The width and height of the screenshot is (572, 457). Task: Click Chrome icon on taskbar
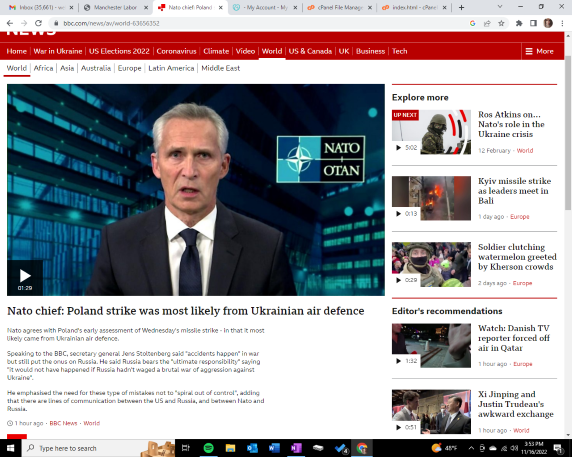pos(362,448)
